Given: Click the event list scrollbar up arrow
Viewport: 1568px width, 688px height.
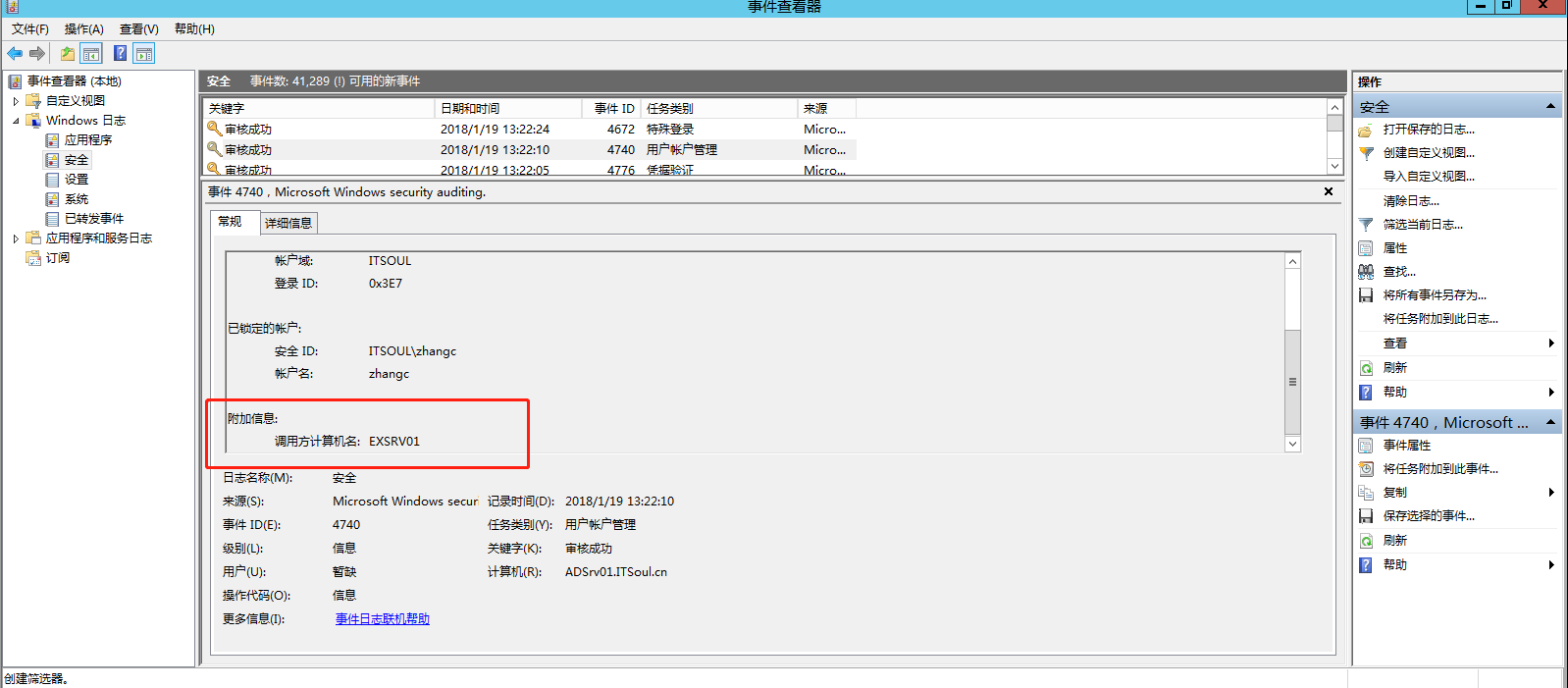Looking at the screenshot, I should pyautogui.click(x=1334, y=107).
